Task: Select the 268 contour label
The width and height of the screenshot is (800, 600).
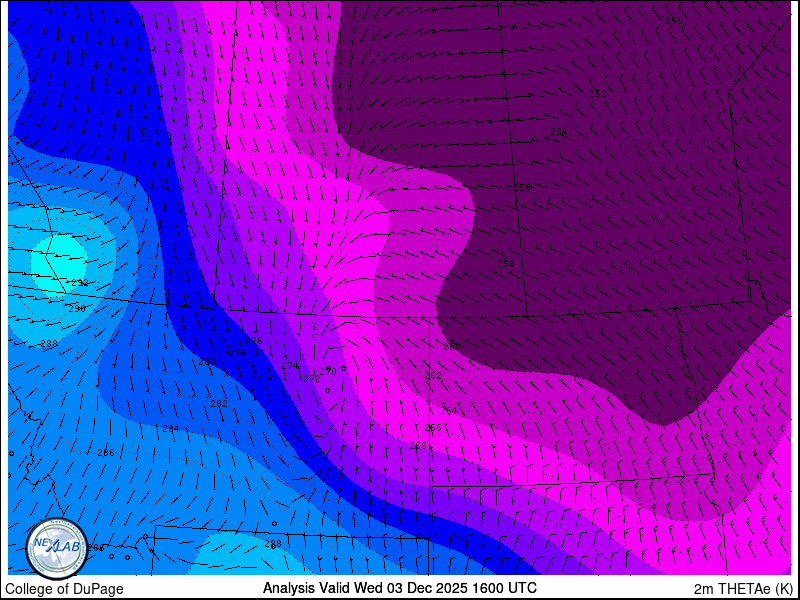Action: click(x=418, y=446)
